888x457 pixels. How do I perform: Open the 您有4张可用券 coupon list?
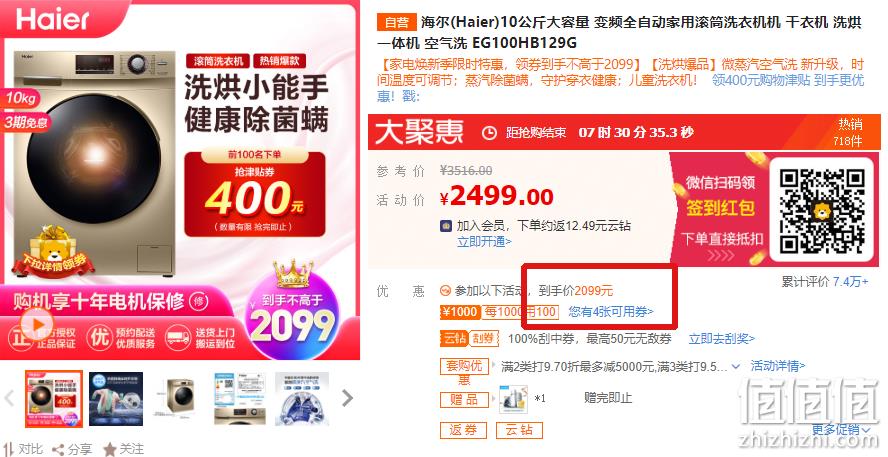point(611,311)
